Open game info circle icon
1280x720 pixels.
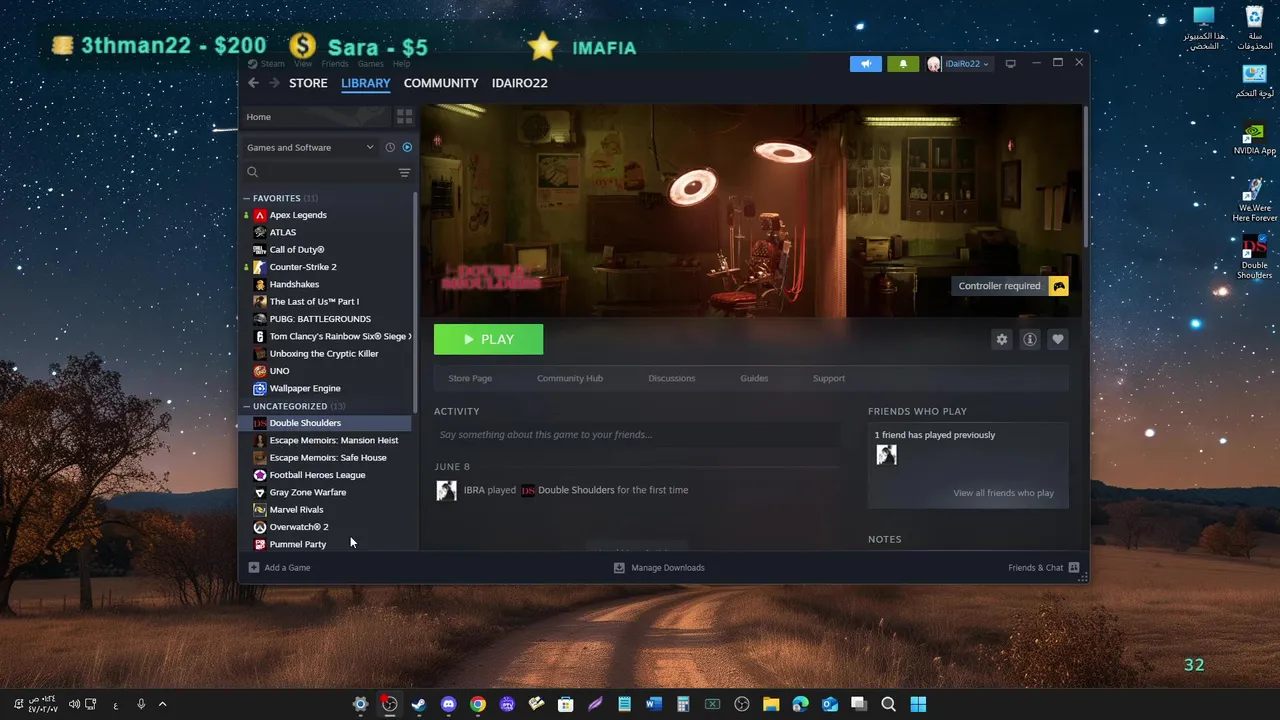click(x=1029, y=339)
